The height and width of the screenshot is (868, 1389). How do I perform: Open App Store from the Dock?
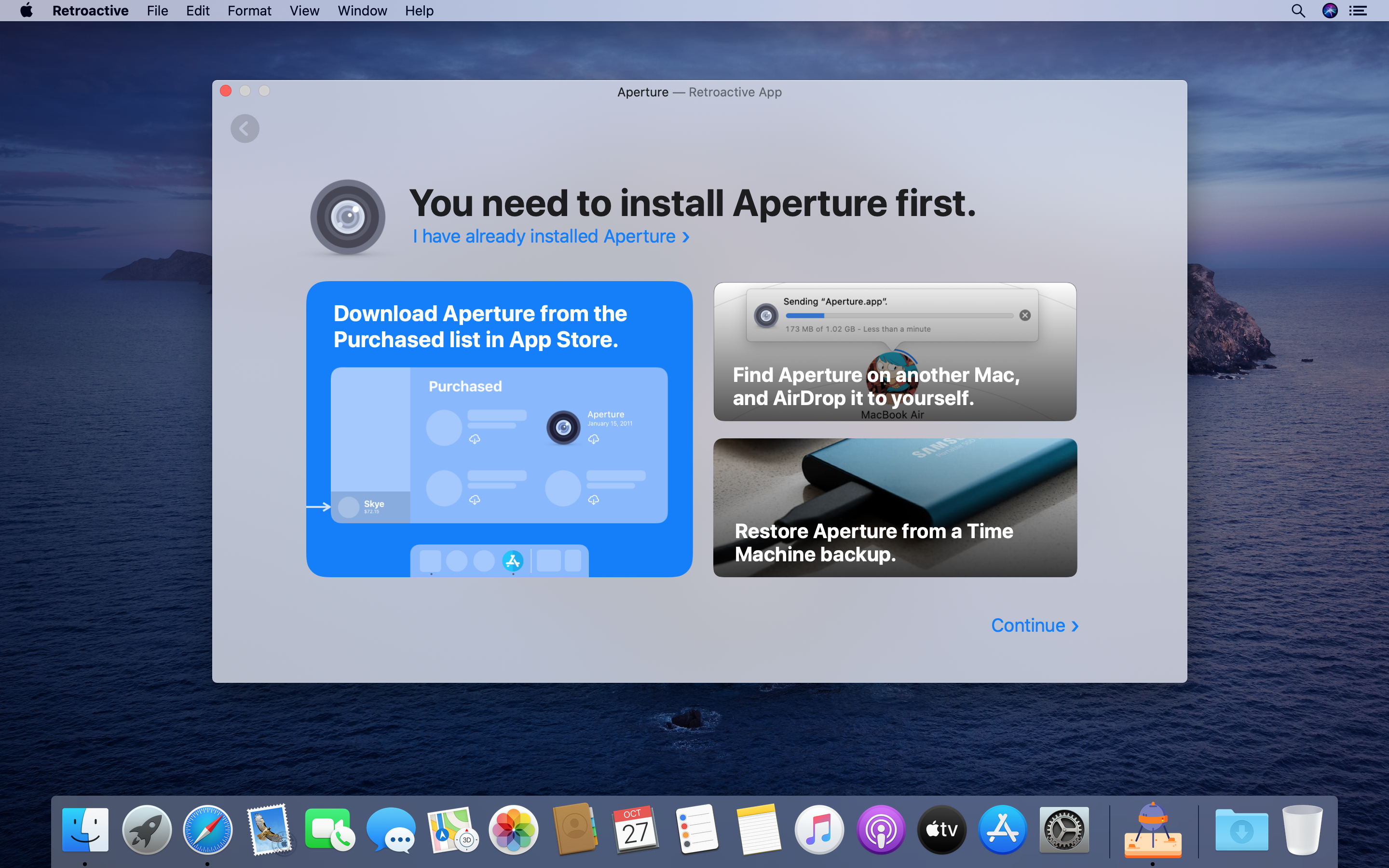(1002, 829)
